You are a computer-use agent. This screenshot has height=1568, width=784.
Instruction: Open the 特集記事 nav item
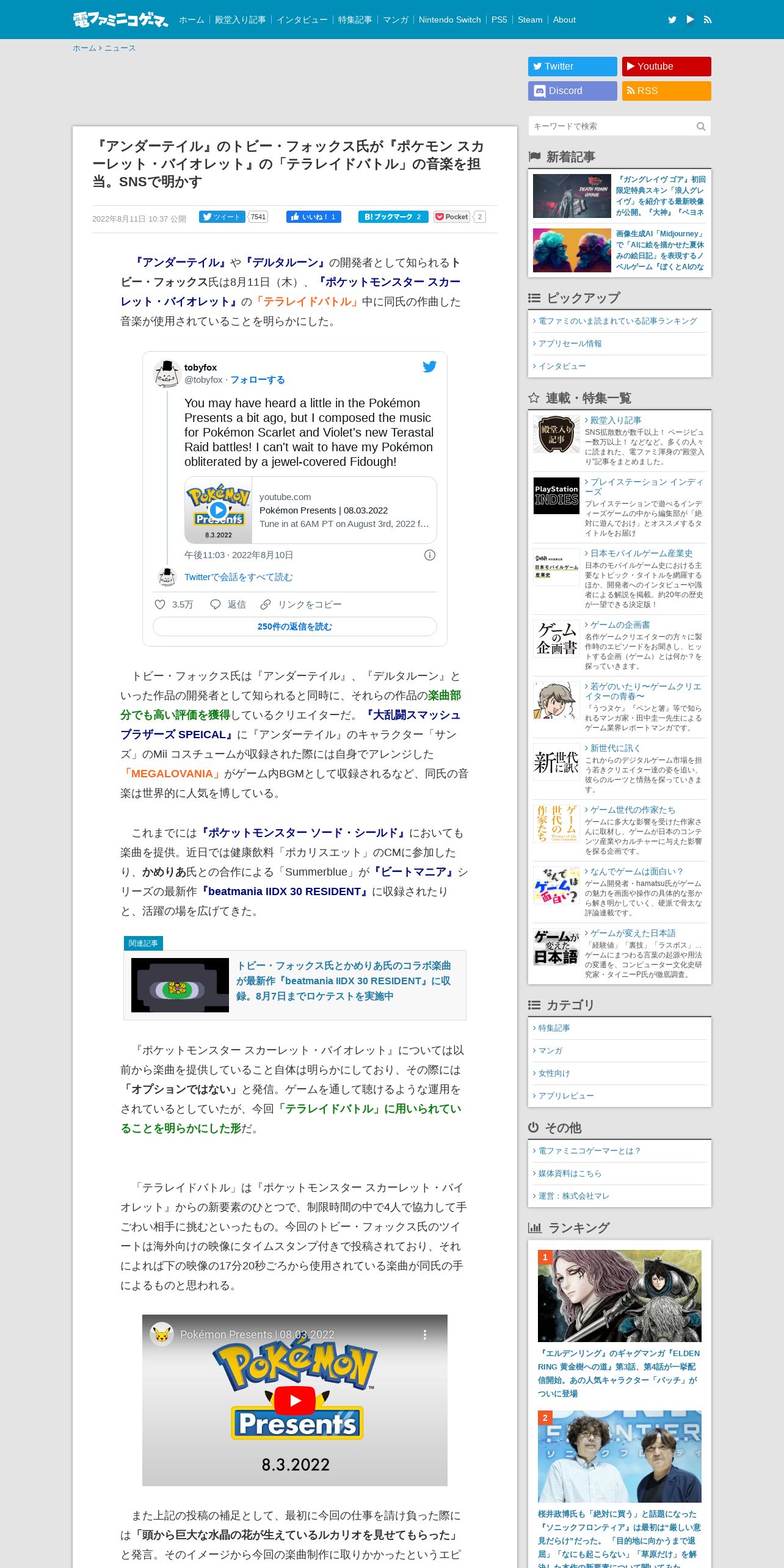(x=355, y=20)
